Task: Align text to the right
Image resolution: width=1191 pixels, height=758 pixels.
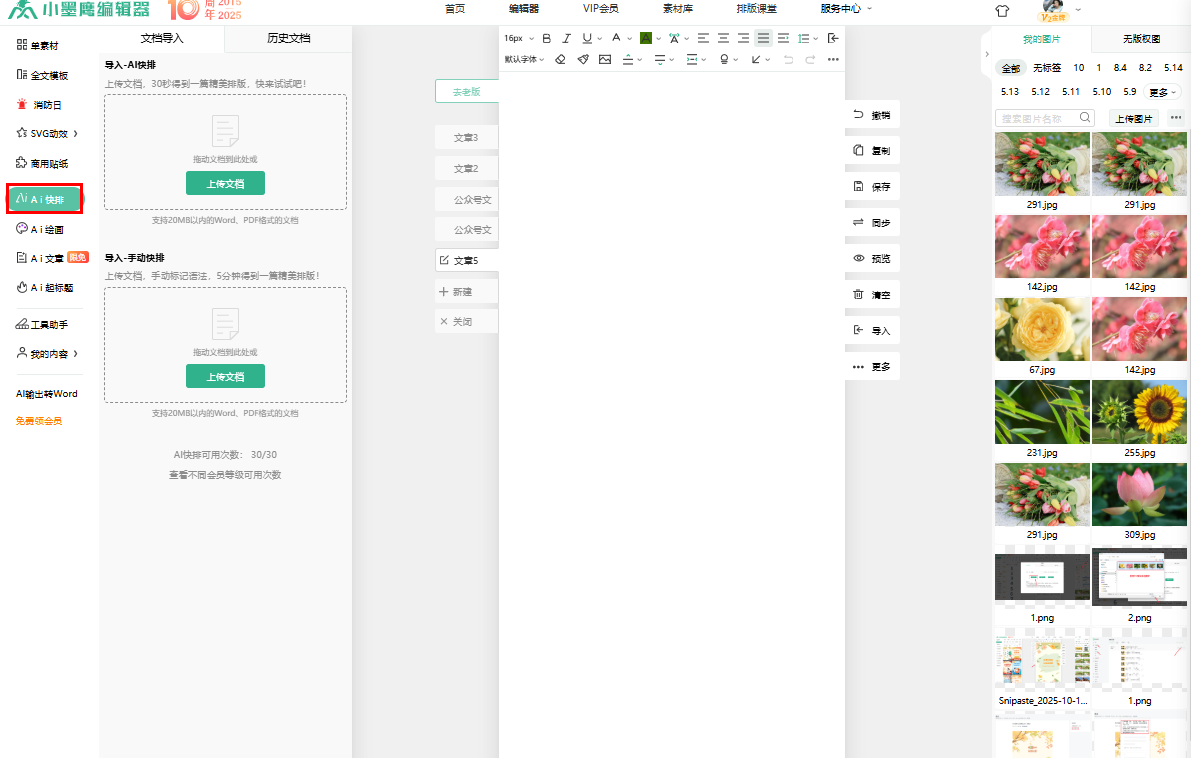Action: pyautogui.click(x=744, y=38)
